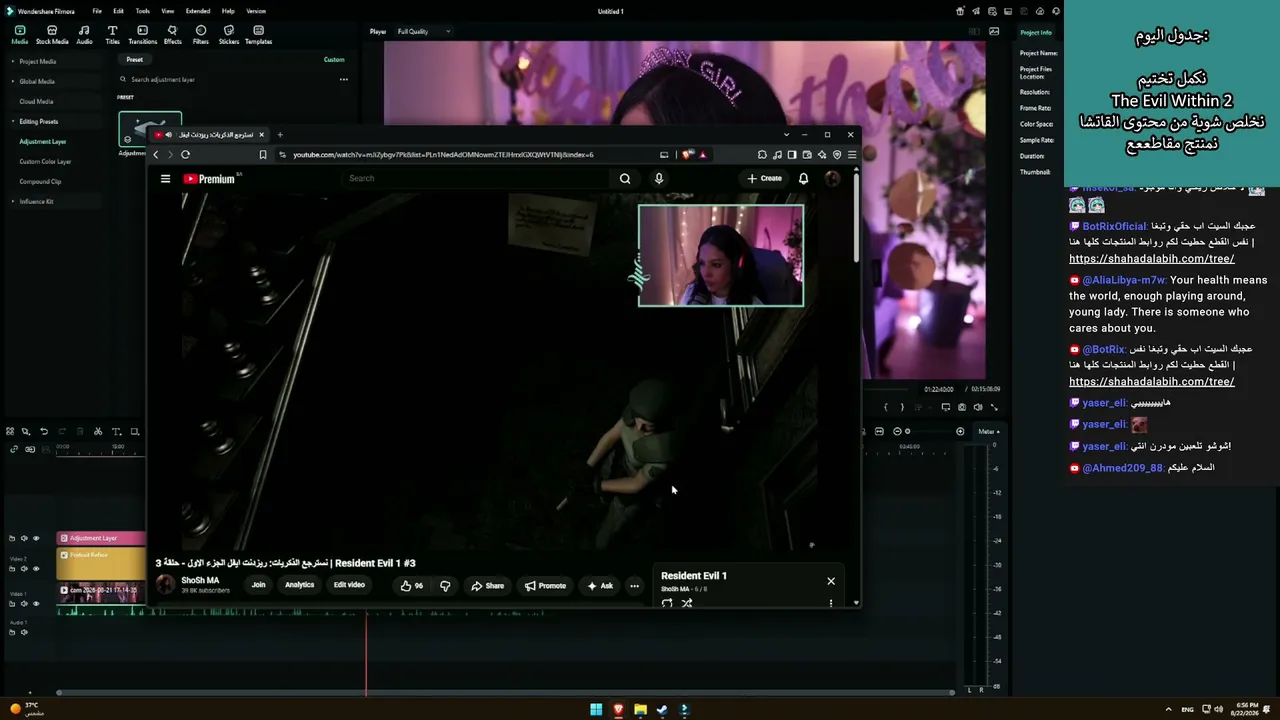The image size is (1280, 720).
Task: Open the player Full Quality dropdown
Action: (424, 31)
